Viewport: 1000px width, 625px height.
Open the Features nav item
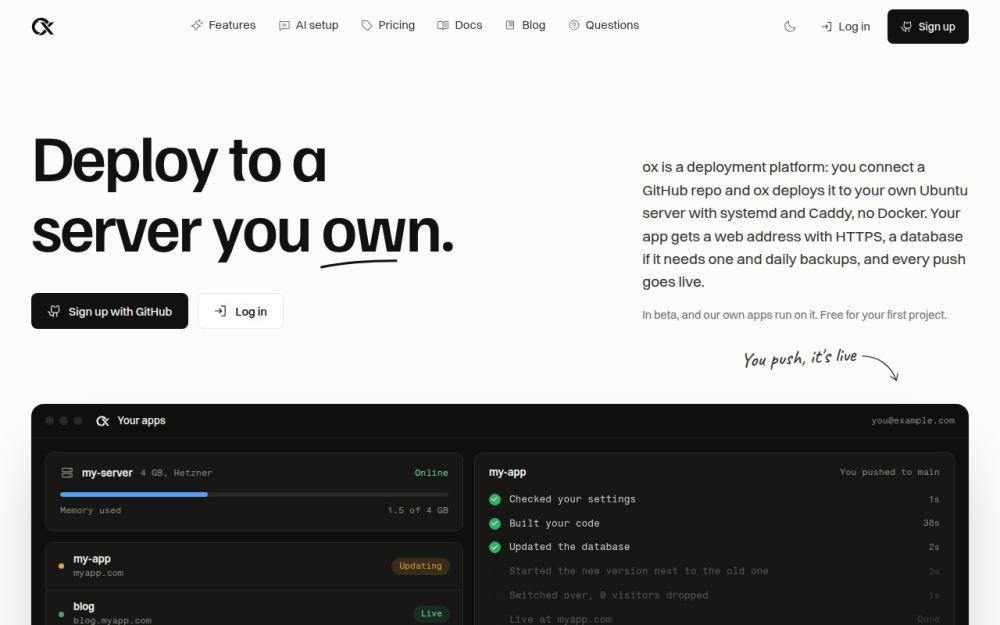223,25
